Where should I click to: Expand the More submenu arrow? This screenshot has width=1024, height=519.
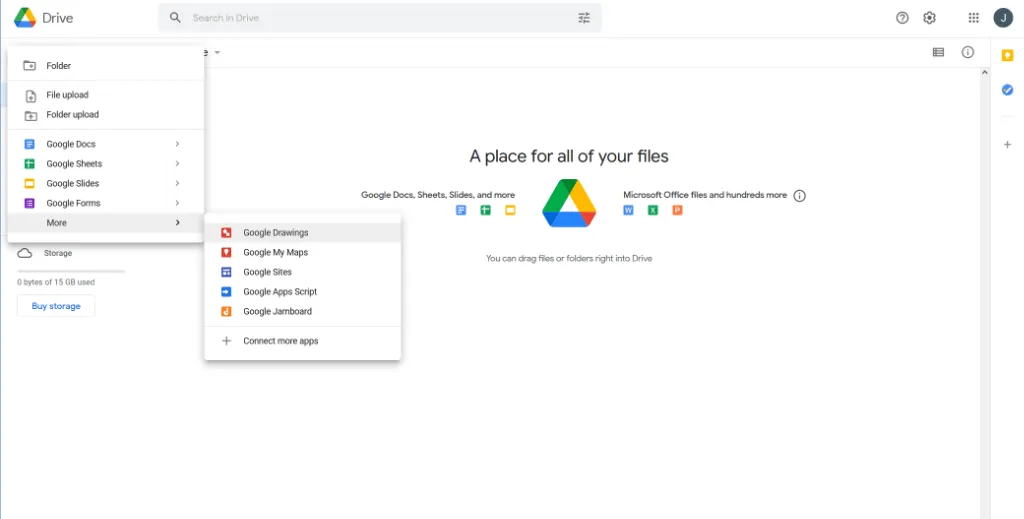tap(177, 223)
